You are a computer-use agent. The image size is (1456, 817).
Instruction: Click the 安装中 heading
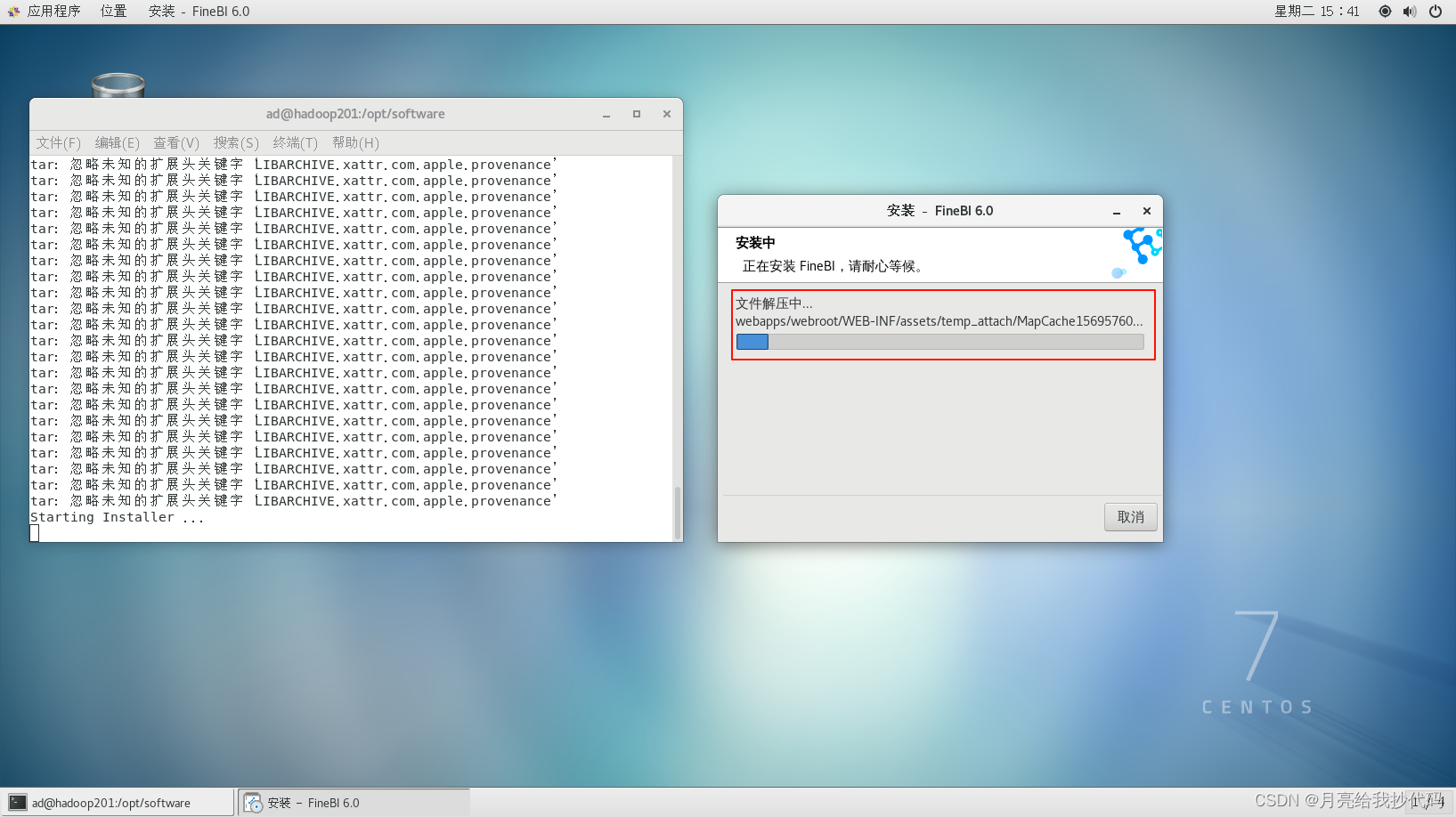click(x=755, y=242)
